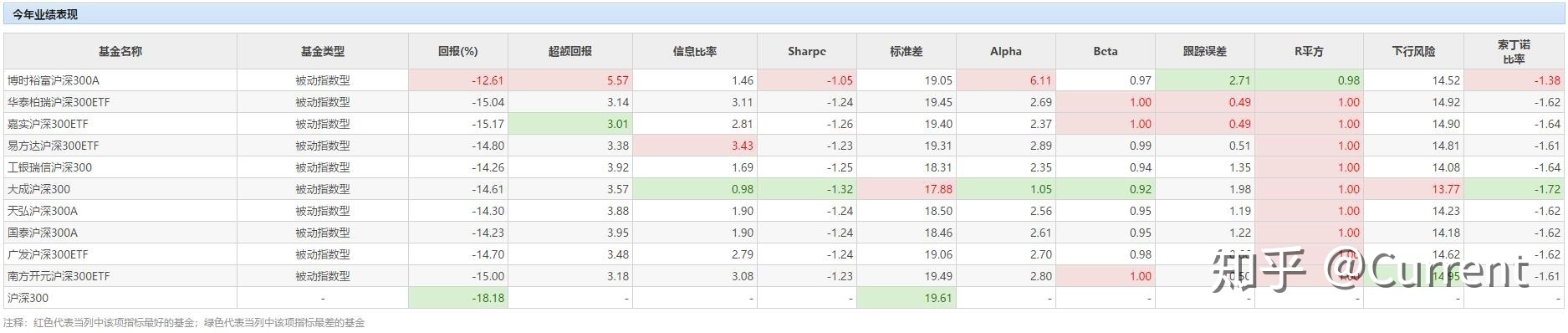Sort by the 跟踪误差 column header
Screen dimensions: 1568x333
[1205, 51]
